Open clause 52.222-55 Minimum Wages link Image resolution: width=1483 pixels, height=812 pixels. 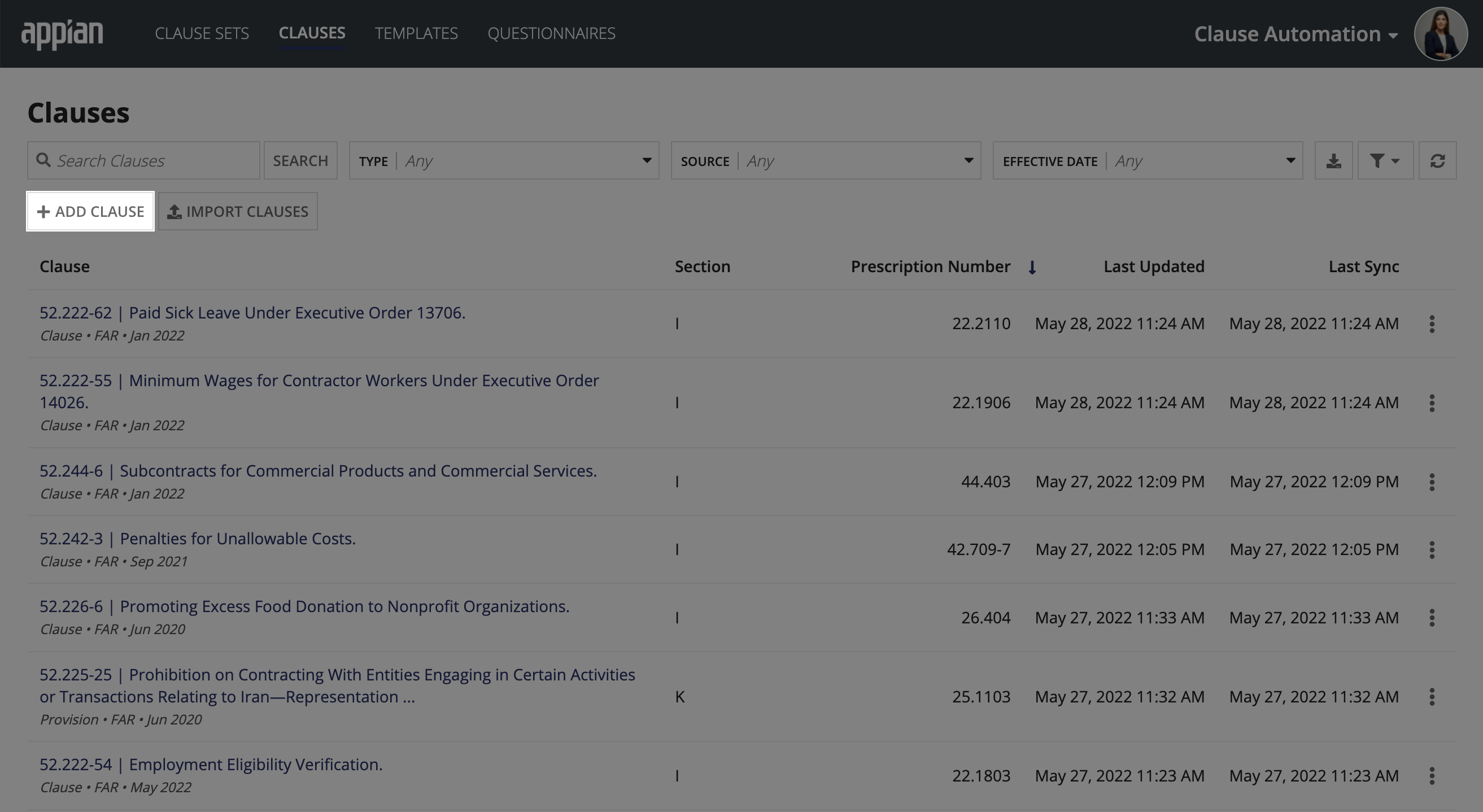point(319,392)
